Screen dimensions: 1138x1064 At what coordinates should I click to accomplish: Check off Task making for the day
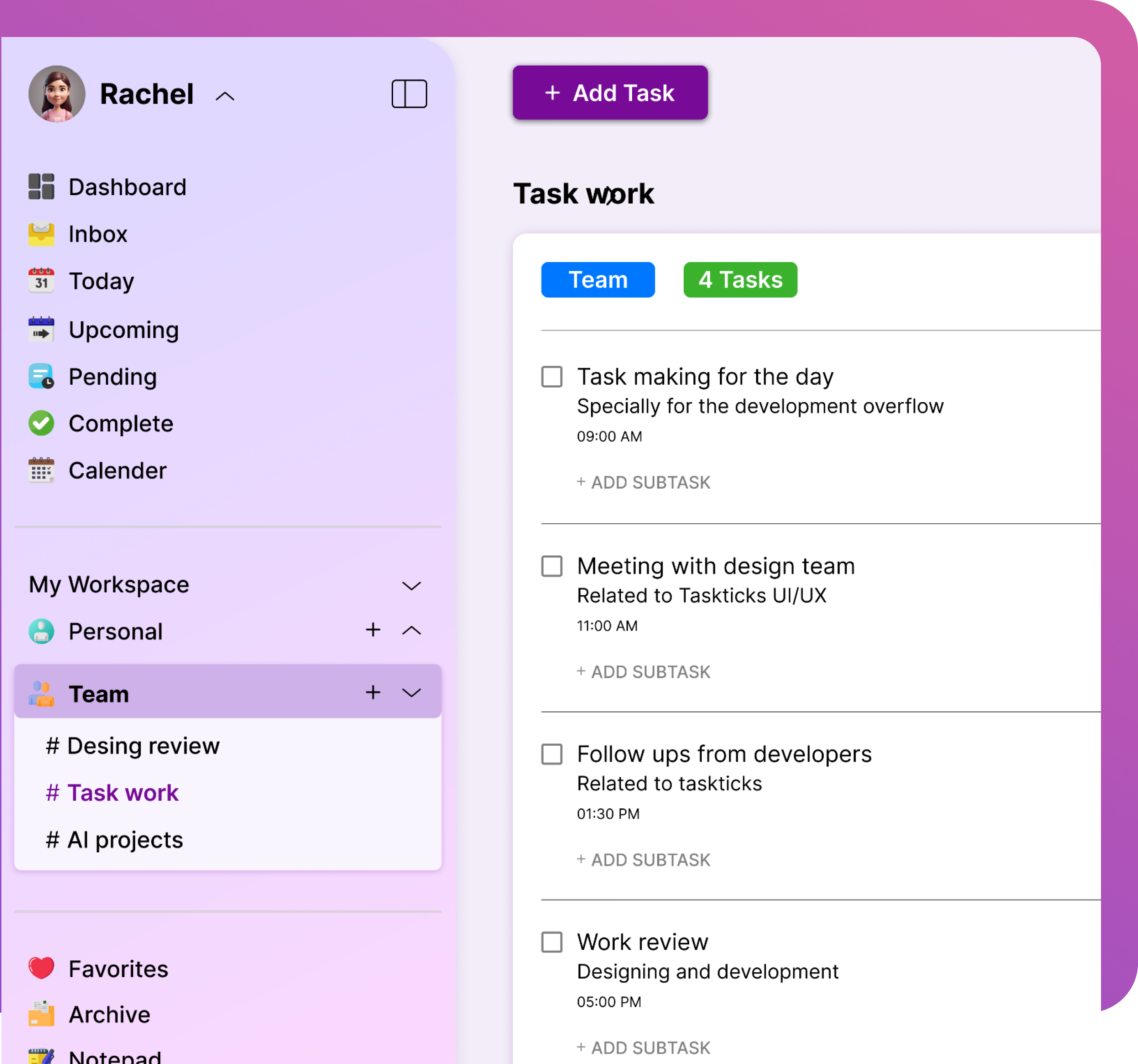click(x=552, y=377)
